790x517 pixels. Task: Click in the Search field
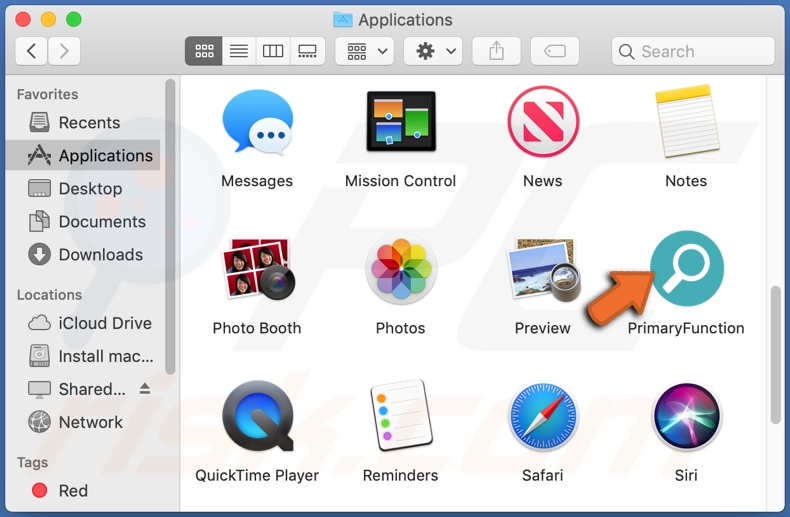pos(693,51)
